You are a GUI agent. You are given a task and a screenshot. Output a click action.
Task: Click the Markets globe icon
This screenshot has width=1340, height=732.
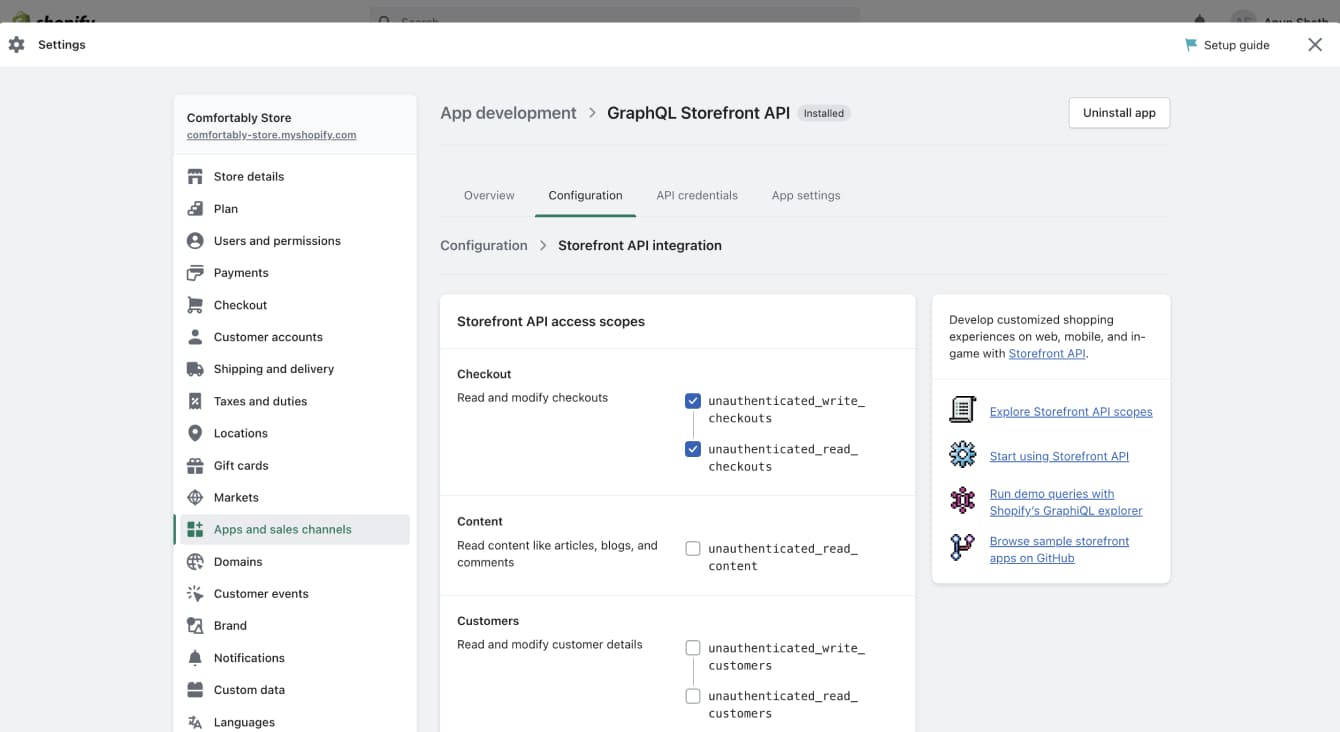193,496
